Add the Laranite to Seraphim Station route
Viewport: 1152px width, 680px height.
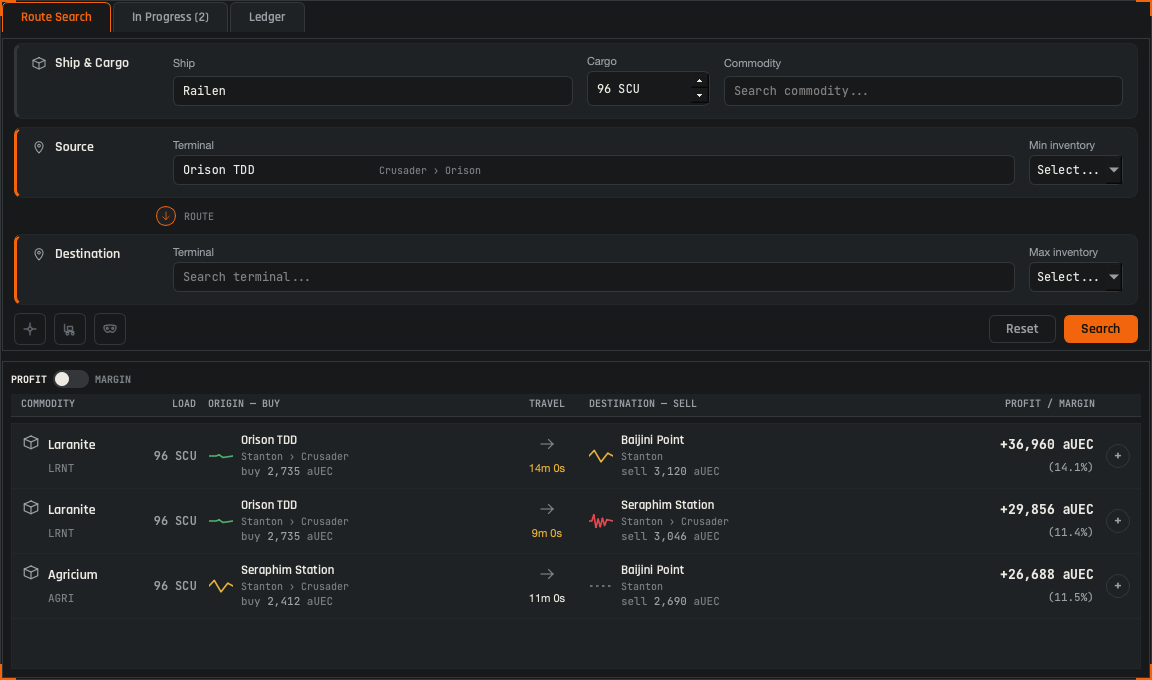pyautogui.click(x=1117, y=521)
